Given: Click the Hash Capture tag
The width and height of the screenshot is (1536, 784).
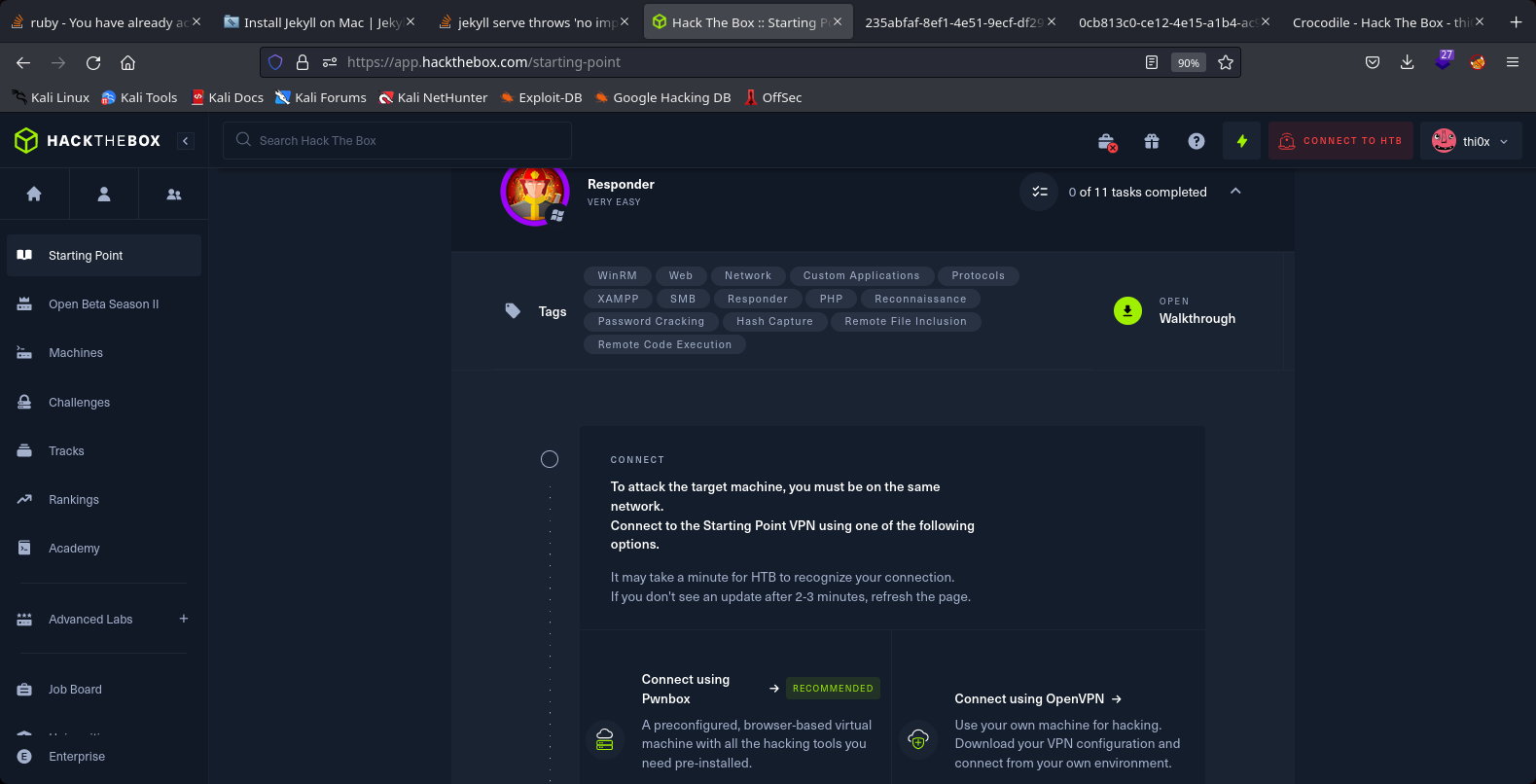Looking at the screenshot, I should tap(774, 322).
